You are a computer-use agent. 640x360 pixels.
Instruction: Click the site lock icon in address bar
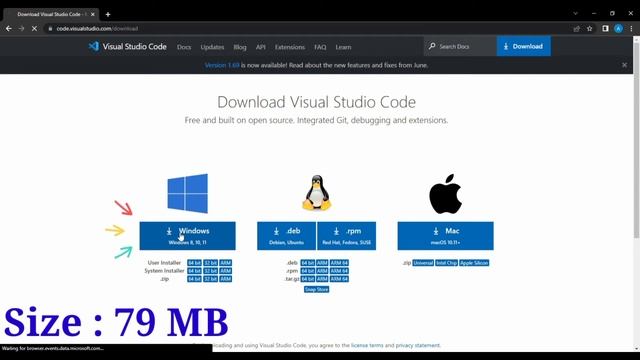click(x=50, y=29)
